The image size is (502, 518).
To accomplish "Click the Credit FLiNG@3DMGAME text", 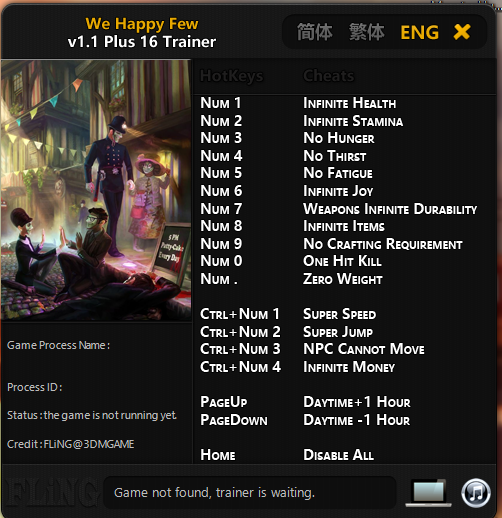I will [71, 444].
